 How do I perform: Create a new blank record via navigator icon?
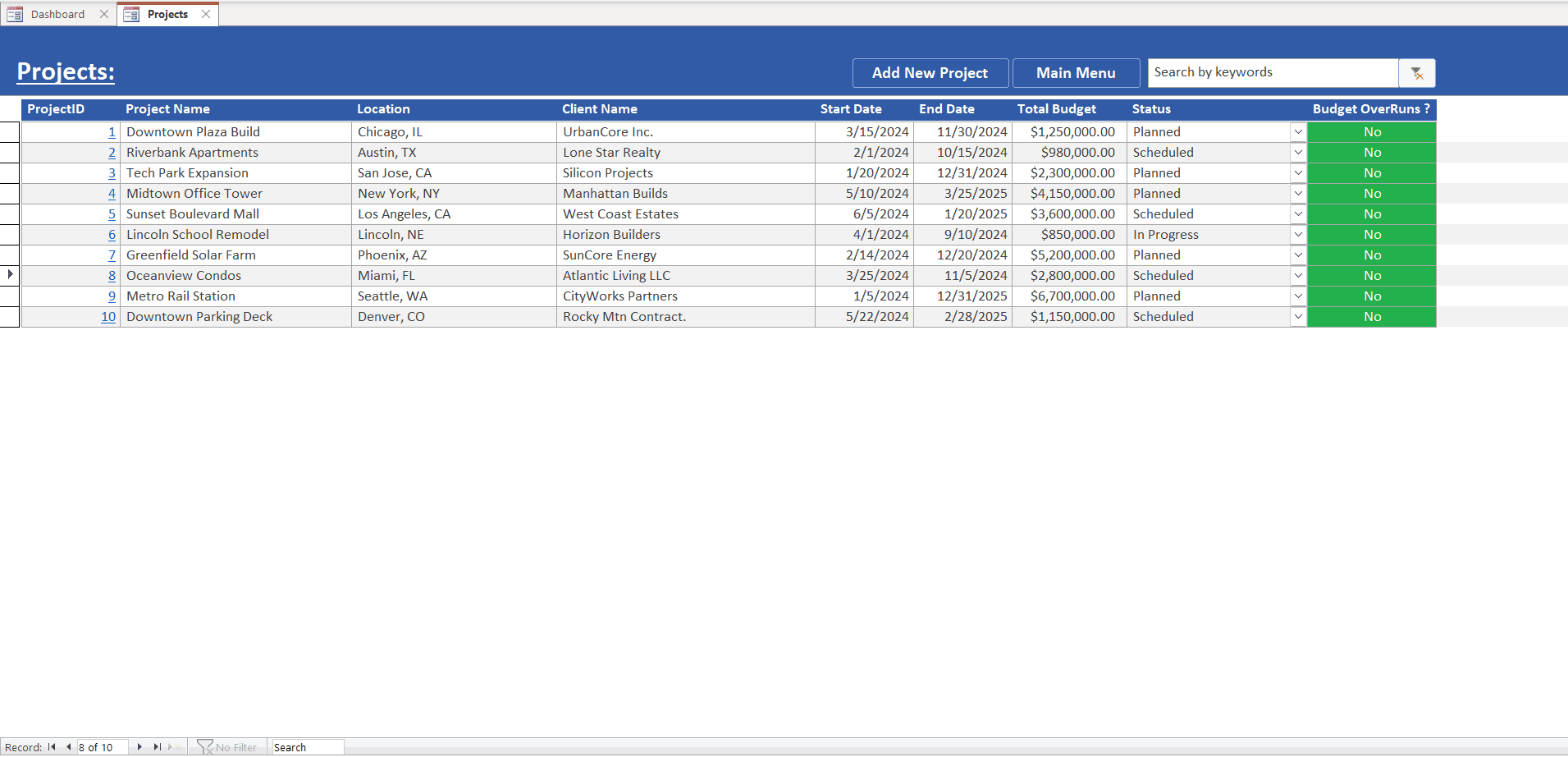click(x=174, y=747)
